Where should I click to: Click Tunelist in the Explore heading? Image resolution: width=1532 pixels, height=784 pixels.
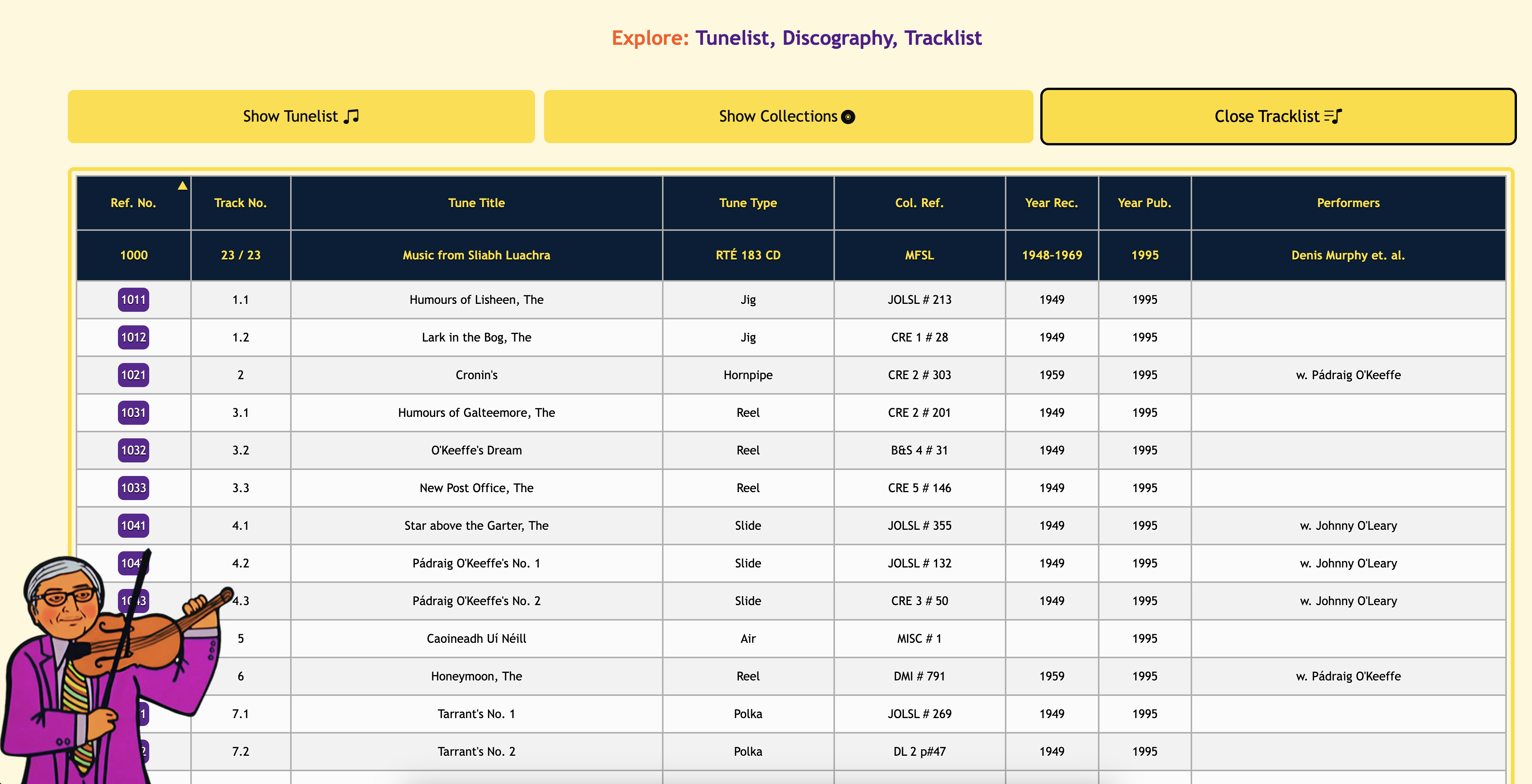pos(732,38)
